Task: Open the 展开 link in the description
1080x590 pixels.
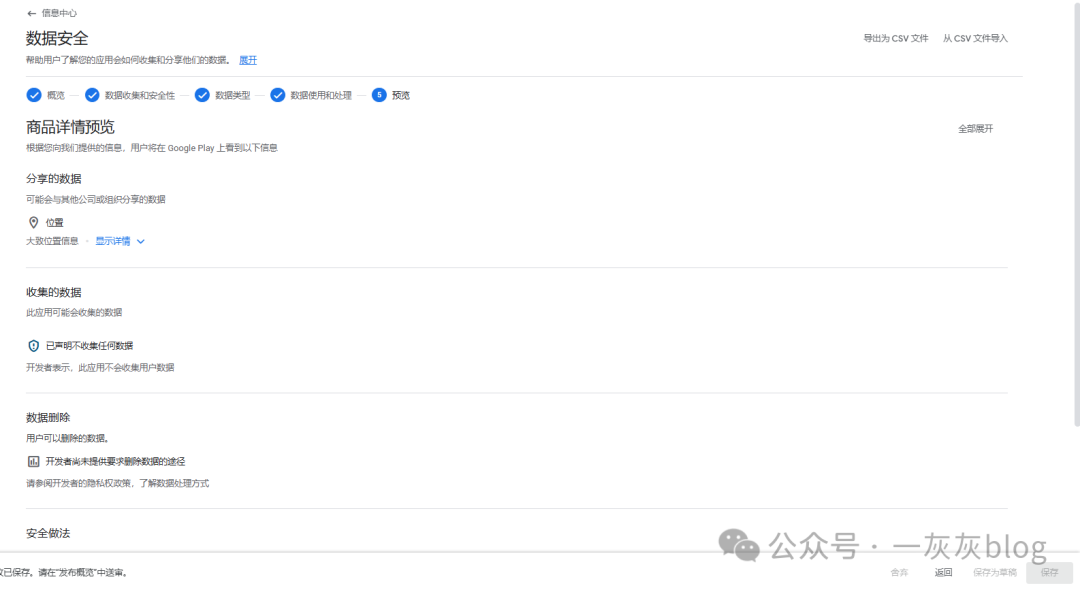Action: [x=247, y=60]
